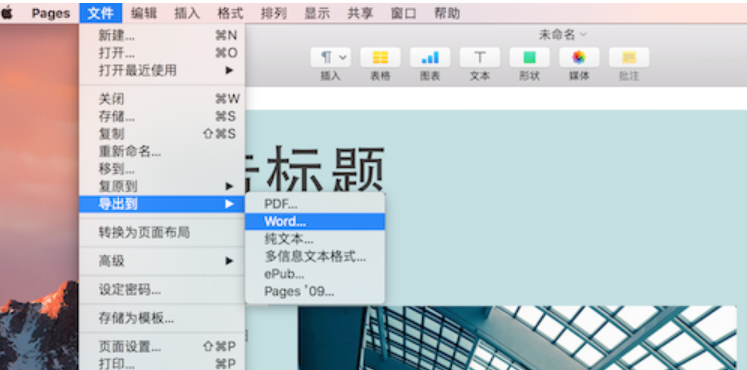
Task: Click the 标题 heading text in document
Action: (325, 168)
